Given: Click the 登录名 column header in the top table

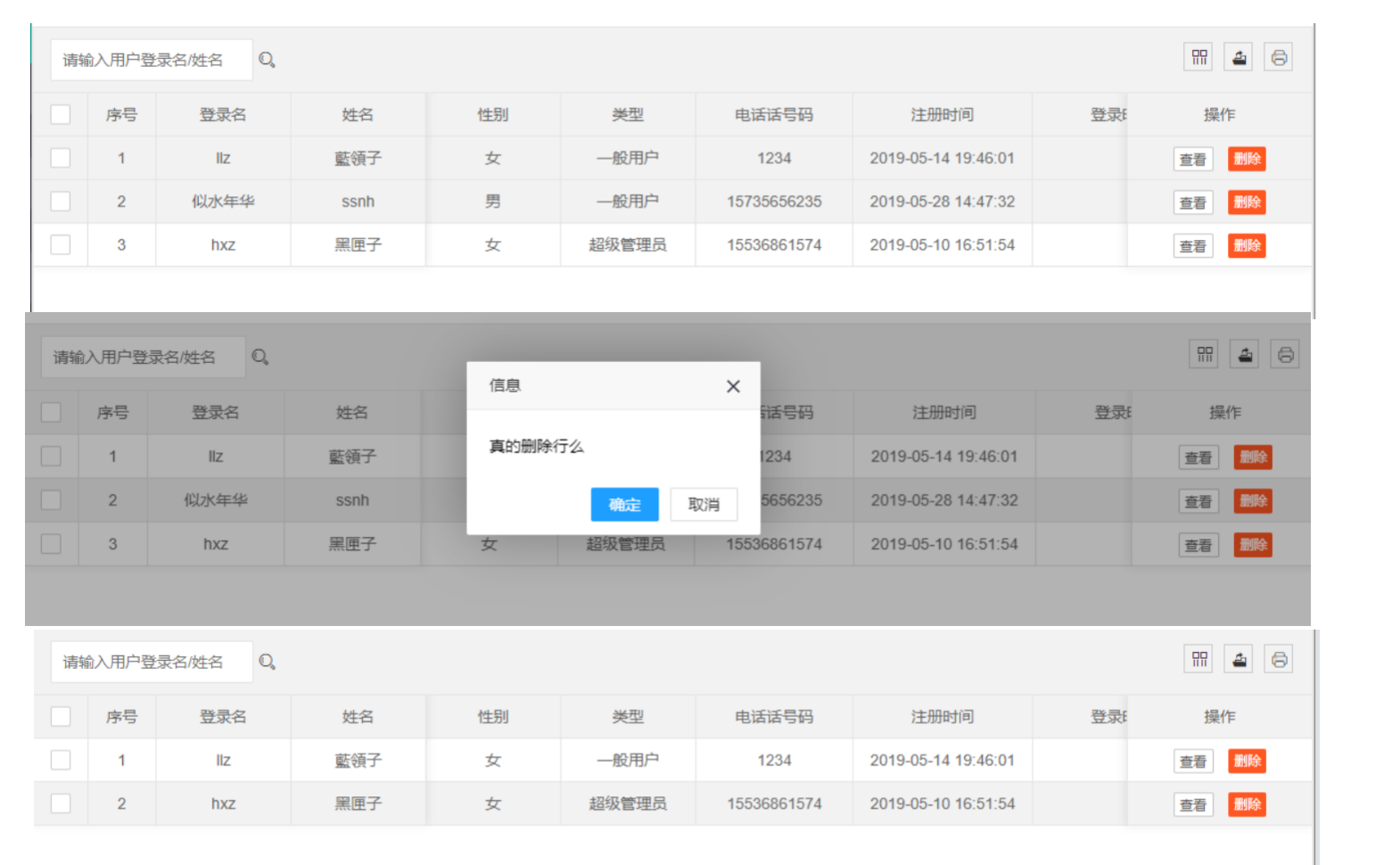Looking at the screenshot, I should 223,114.
